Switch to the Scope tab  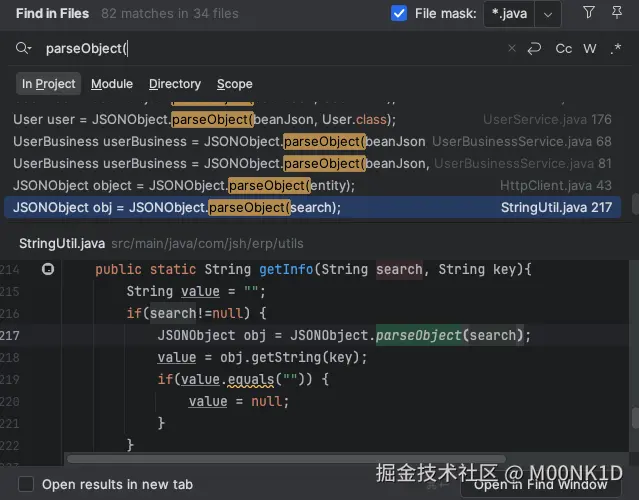(235, 84)
